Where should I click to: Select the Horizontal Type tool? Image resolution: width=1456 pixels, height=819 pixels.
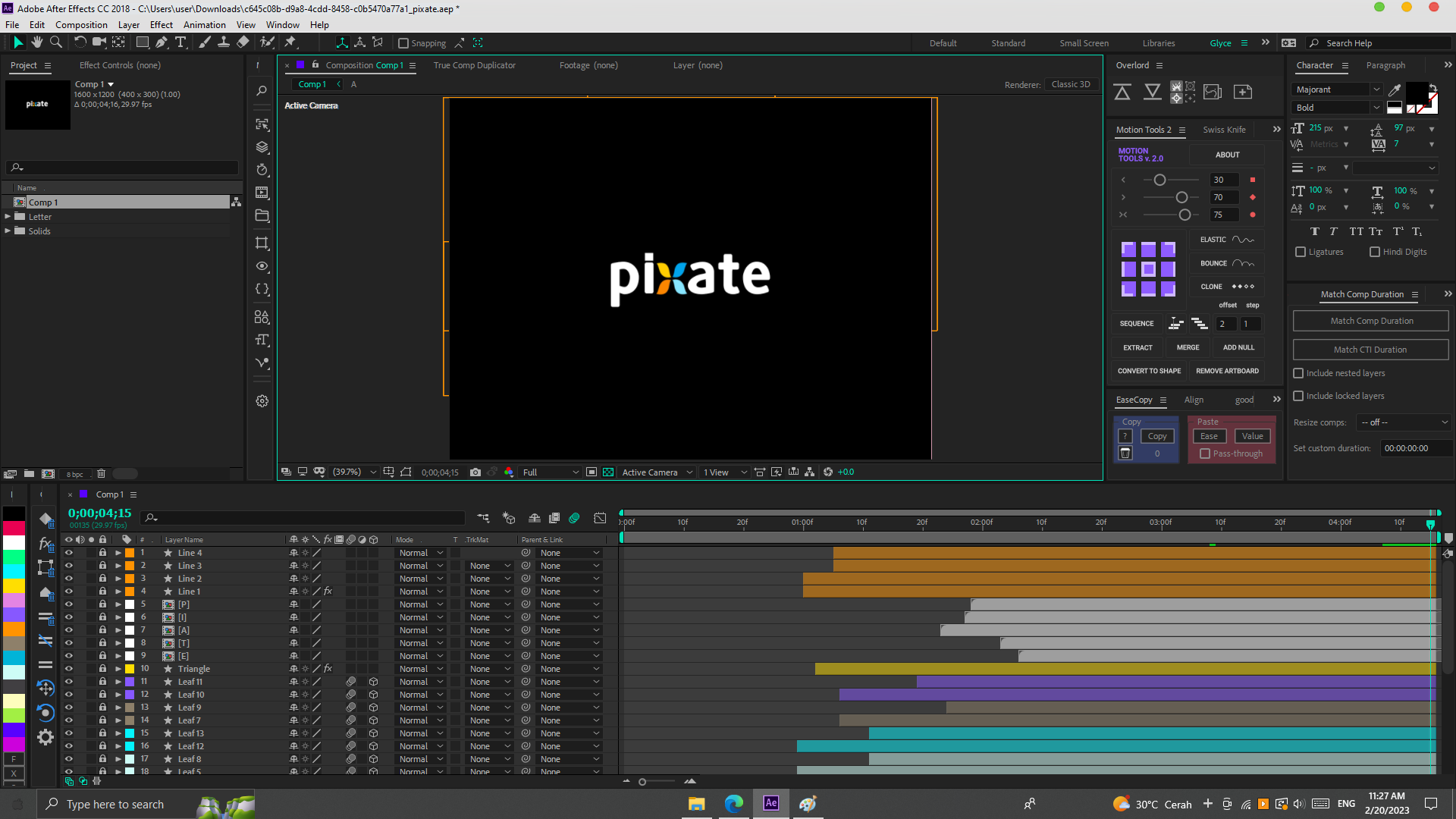[180, 42]
